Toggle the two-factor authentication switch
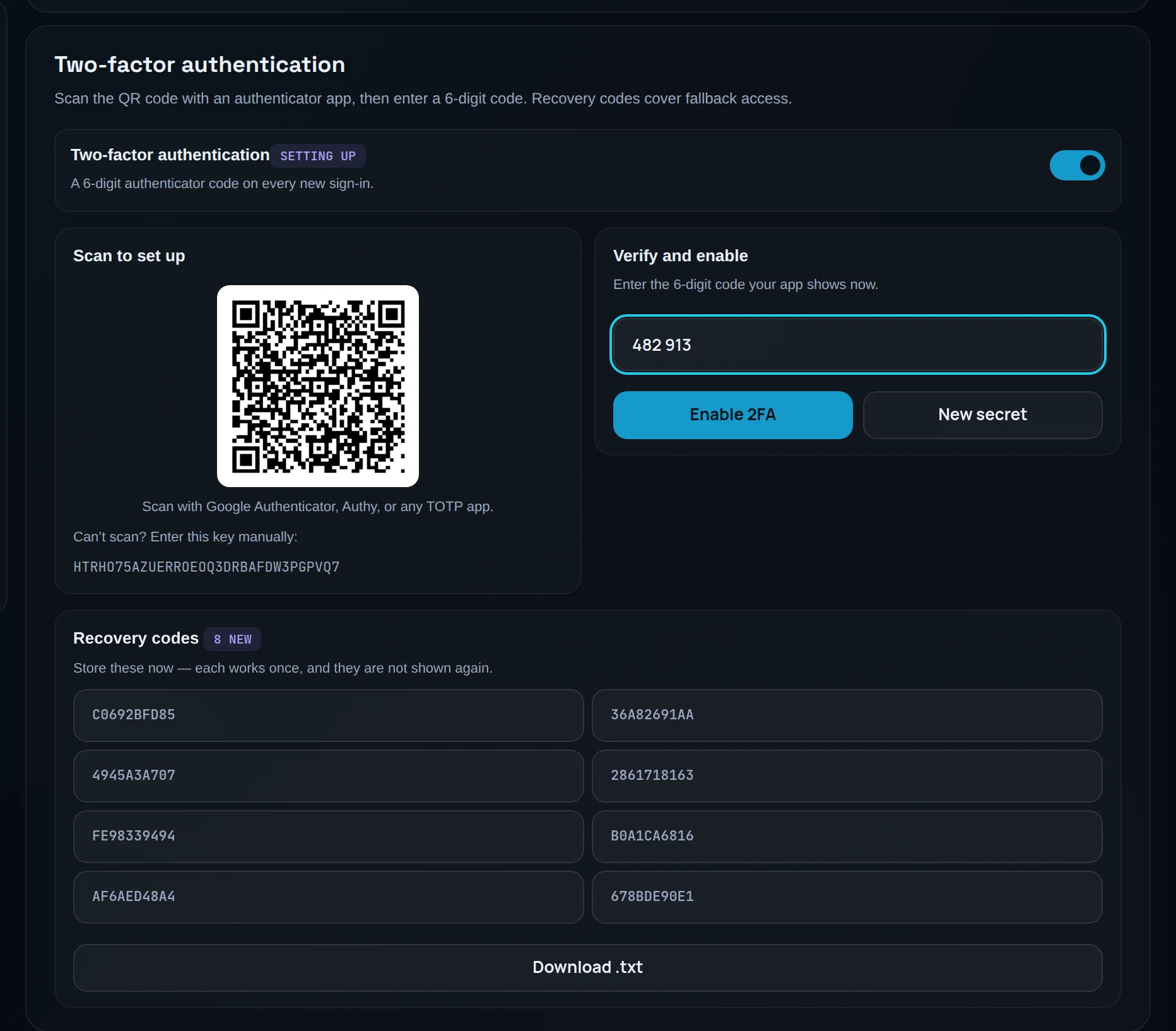The height and width of the screenshot is (1031, 1176). (x=1077, y=165)
